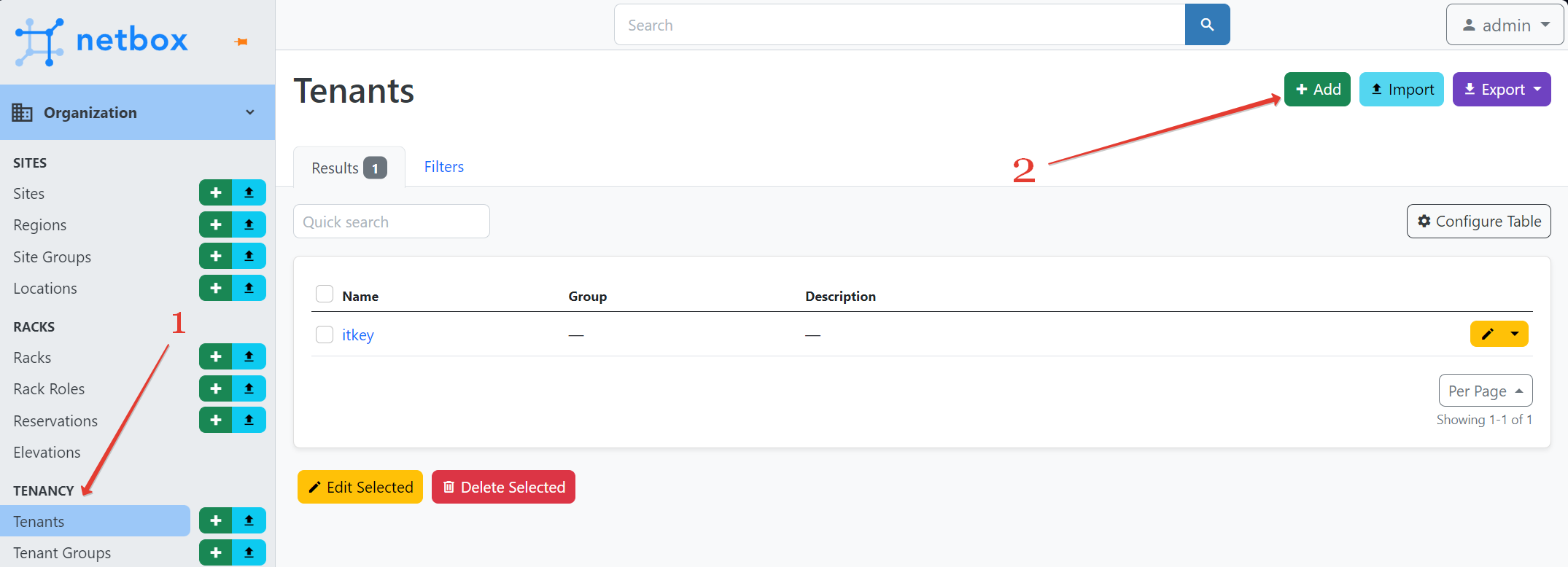Click the import icon next to Locations
The image size is (1568, 567).
(x=249, y=288)
